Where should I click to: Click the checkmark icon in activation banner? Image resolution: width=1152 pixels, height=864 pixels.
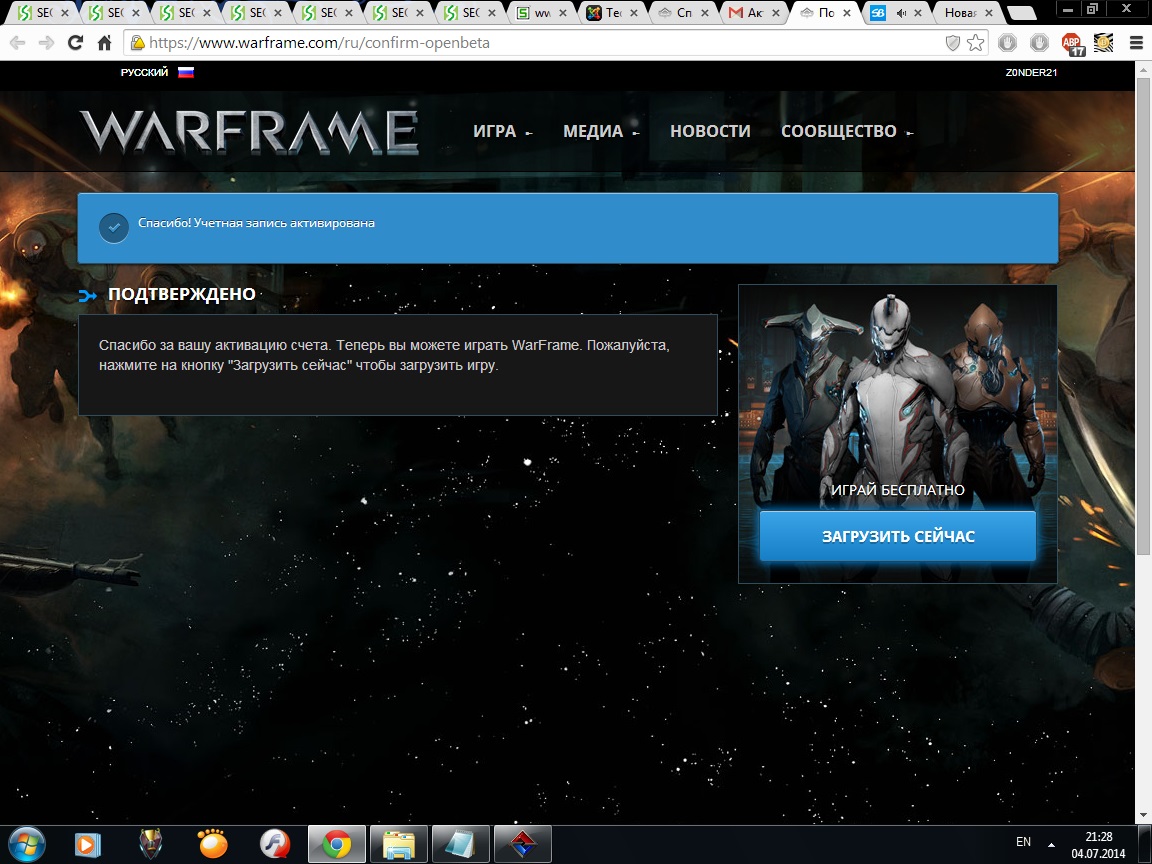[x=114, y=227]
